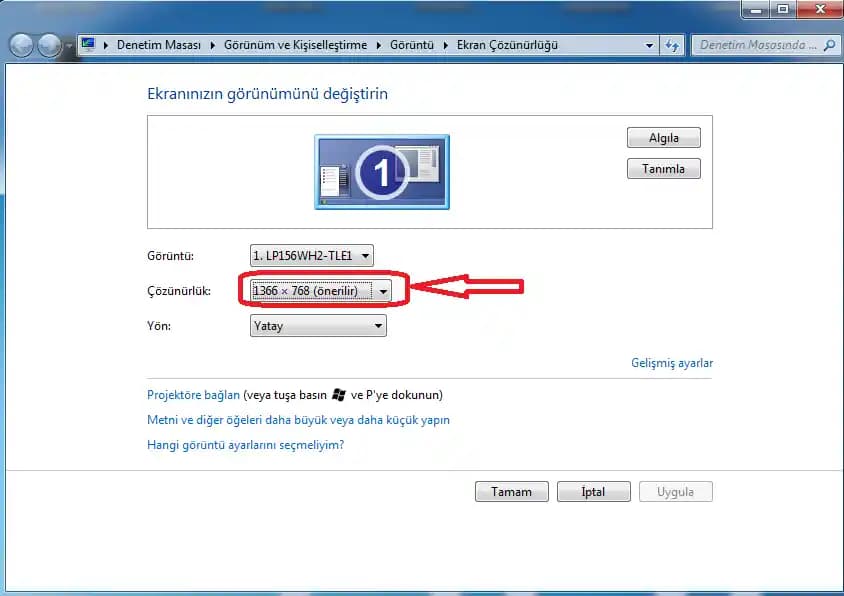Expand the address bar history dropdown arrow
This screenshot has height=596, width=844.
[x=649, y=46]
